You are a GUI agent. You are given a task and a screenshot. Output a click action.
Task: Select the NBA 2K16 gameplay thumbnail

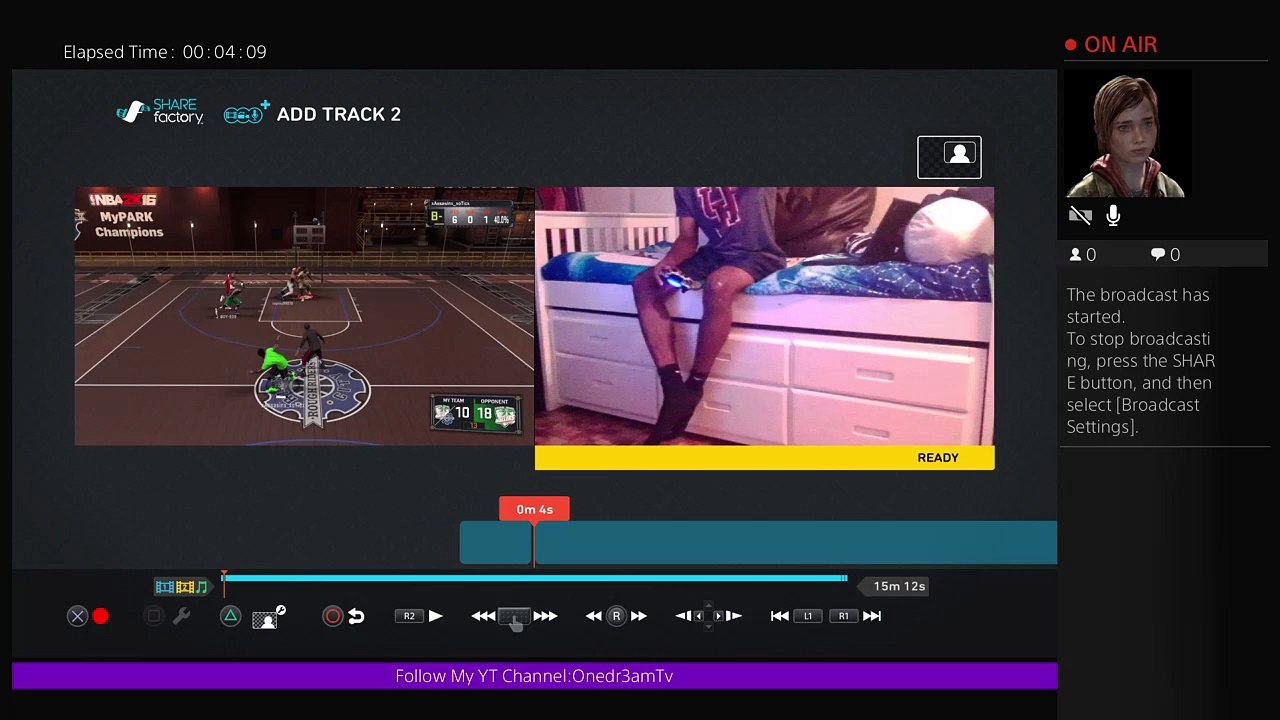tap(305, 316)
